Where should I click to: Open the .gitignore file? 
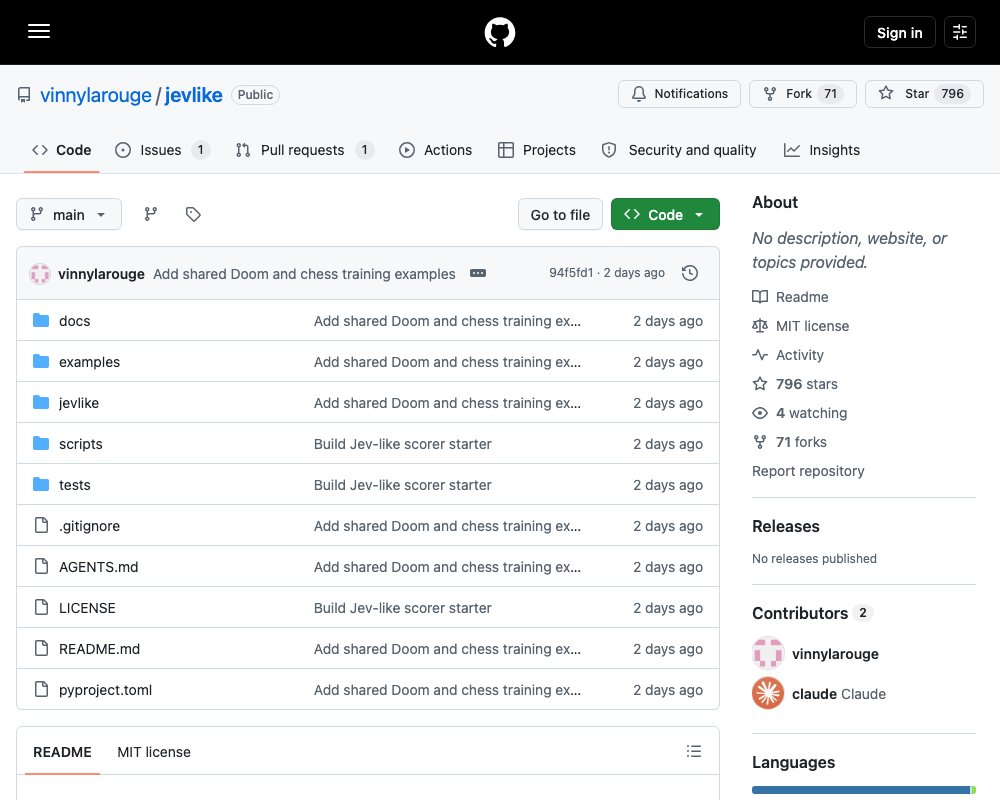tap(89, 526)
